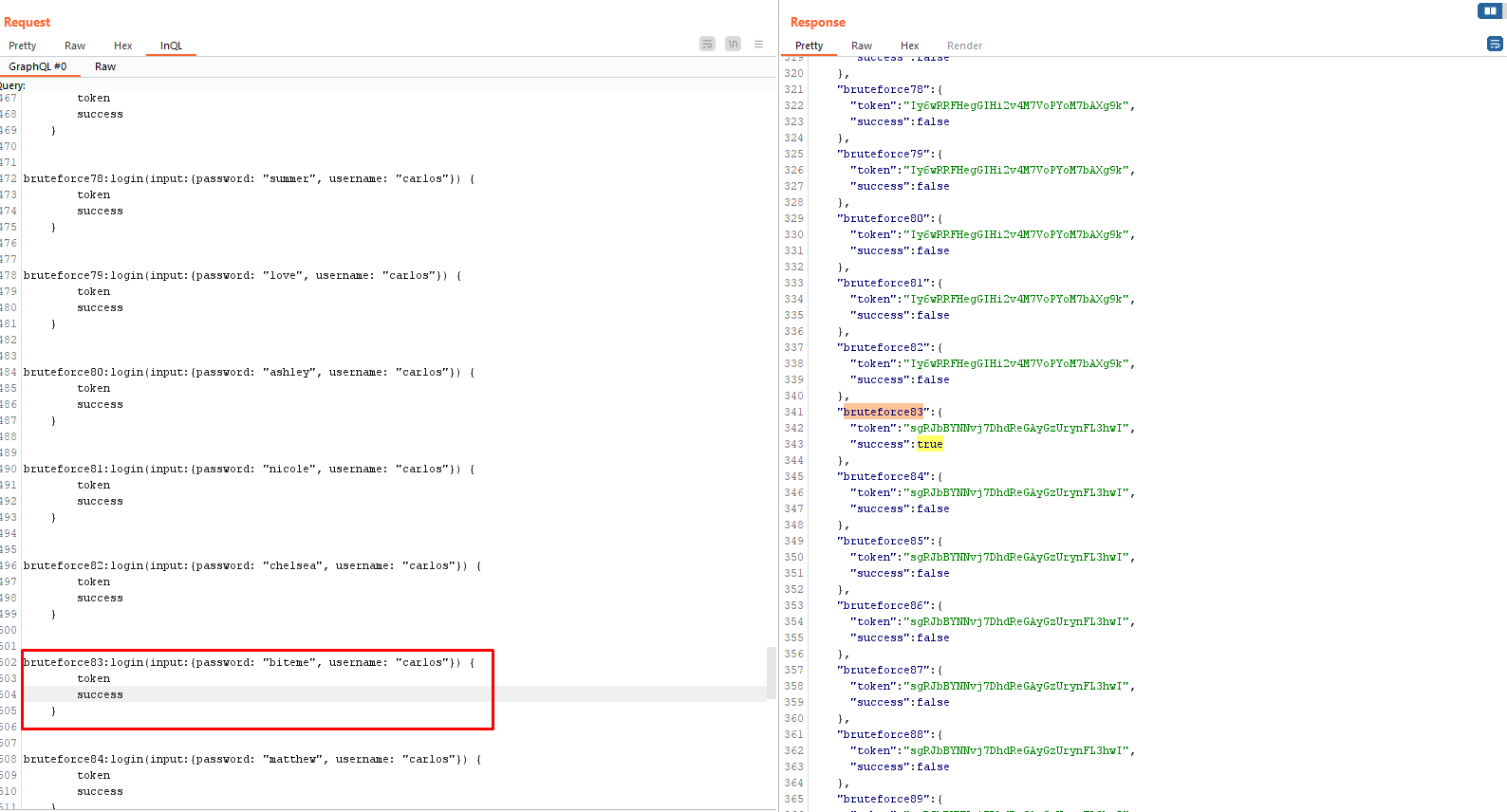Click the token value on Response line 354
1507x812 pixels.
(x=1016, y=621)
